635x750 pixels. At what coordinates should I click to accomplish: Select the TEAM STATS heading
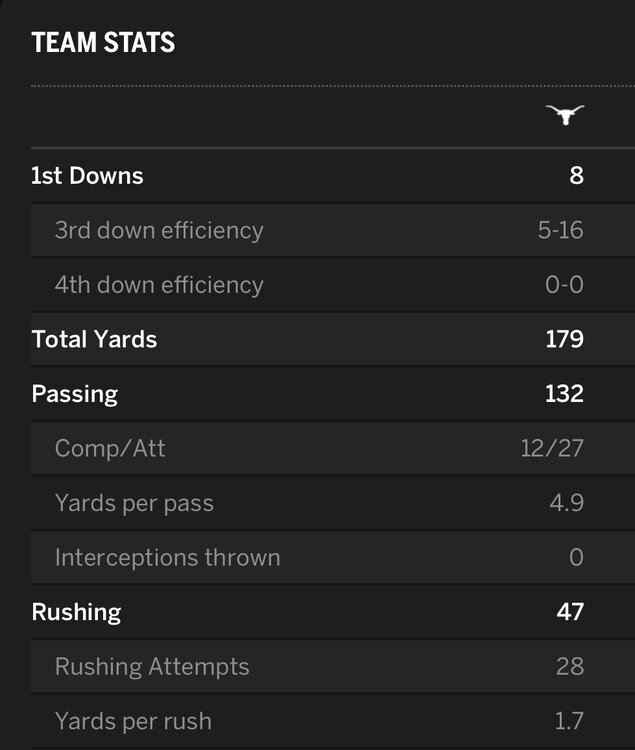pos(103,43)
